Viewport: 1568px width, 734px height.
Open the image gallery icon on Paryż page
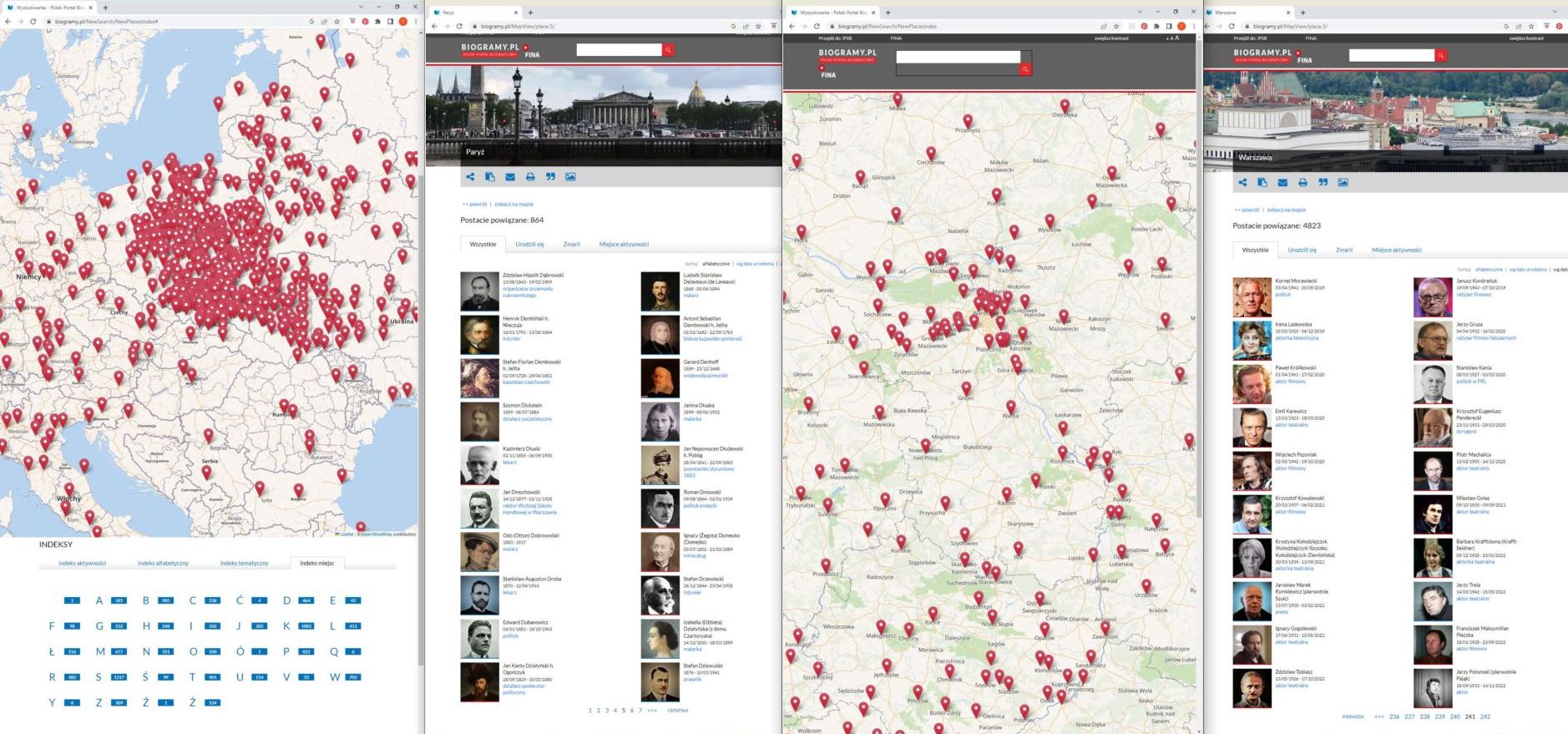(570, 177)
